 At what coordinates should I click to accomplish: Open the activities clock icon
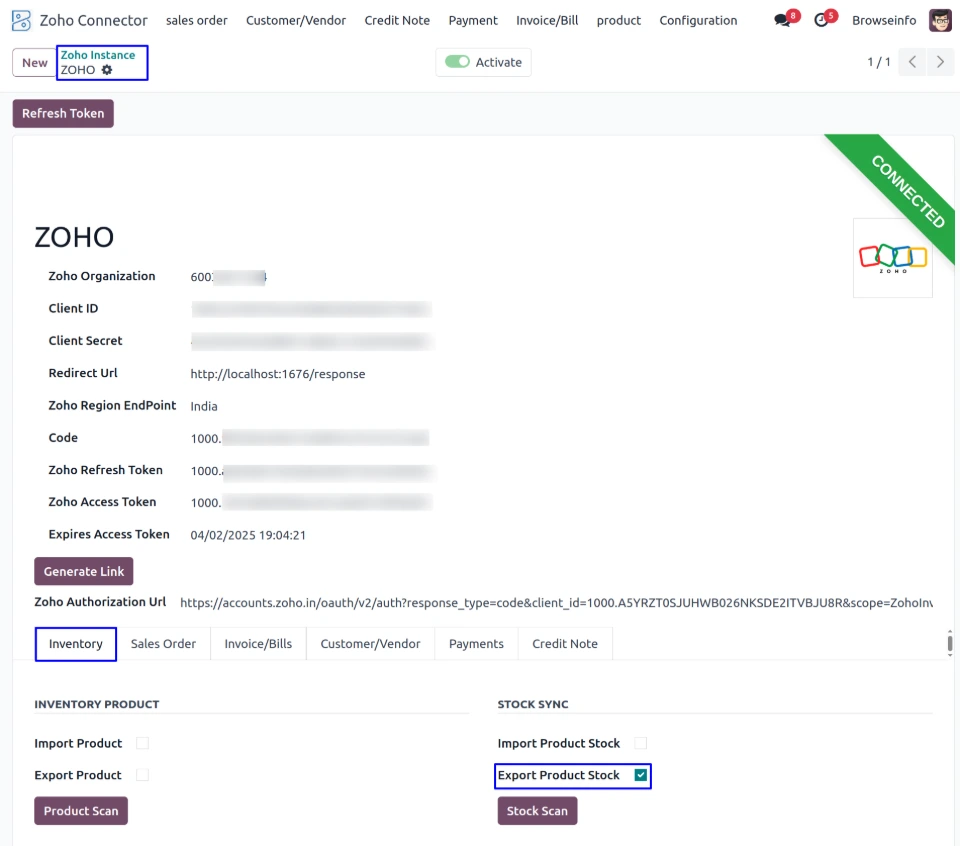click(821, 21)
